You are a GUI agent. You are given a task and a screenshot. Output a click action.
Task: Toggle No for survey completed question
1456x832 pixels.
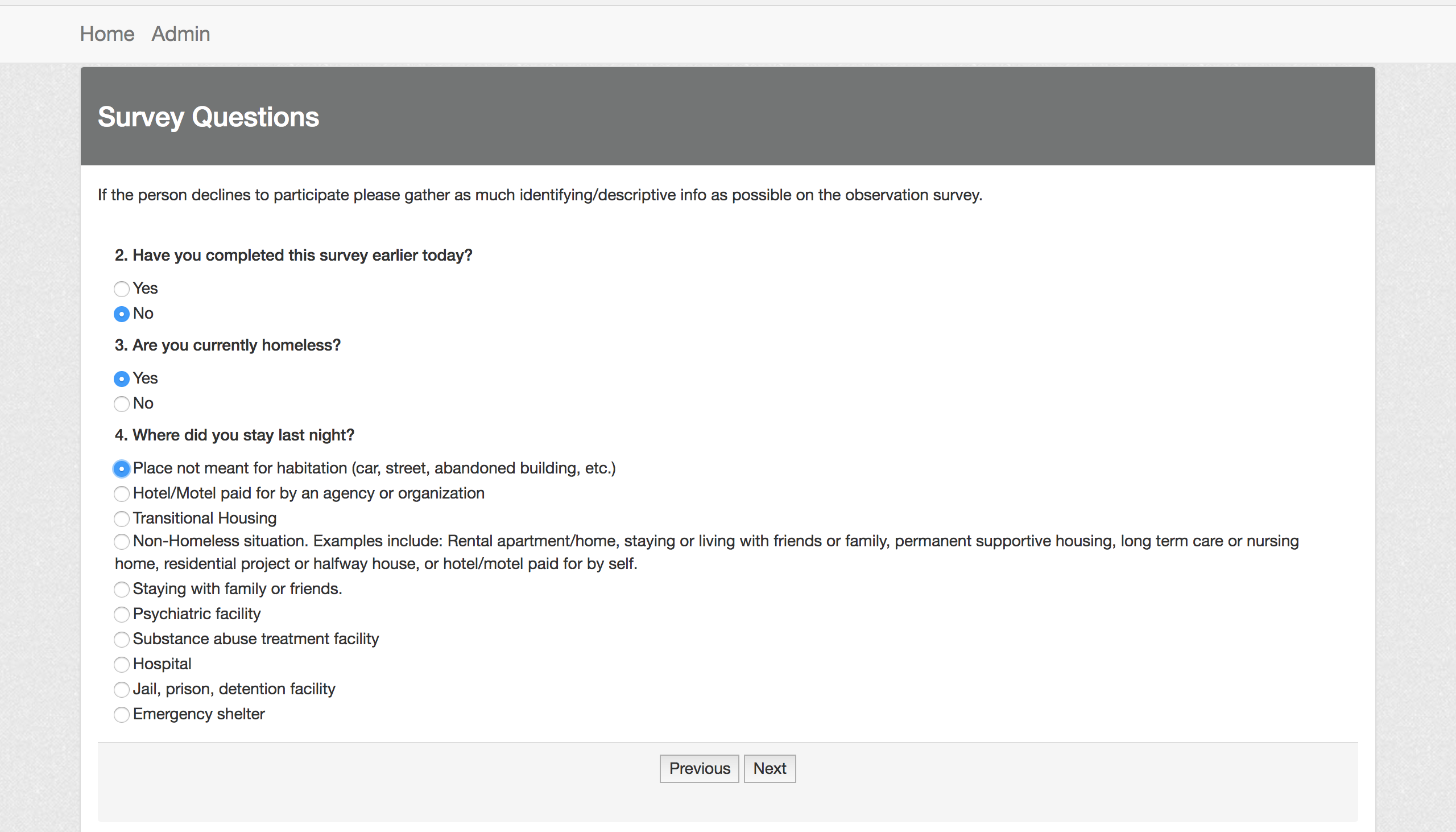coord(121,313)
